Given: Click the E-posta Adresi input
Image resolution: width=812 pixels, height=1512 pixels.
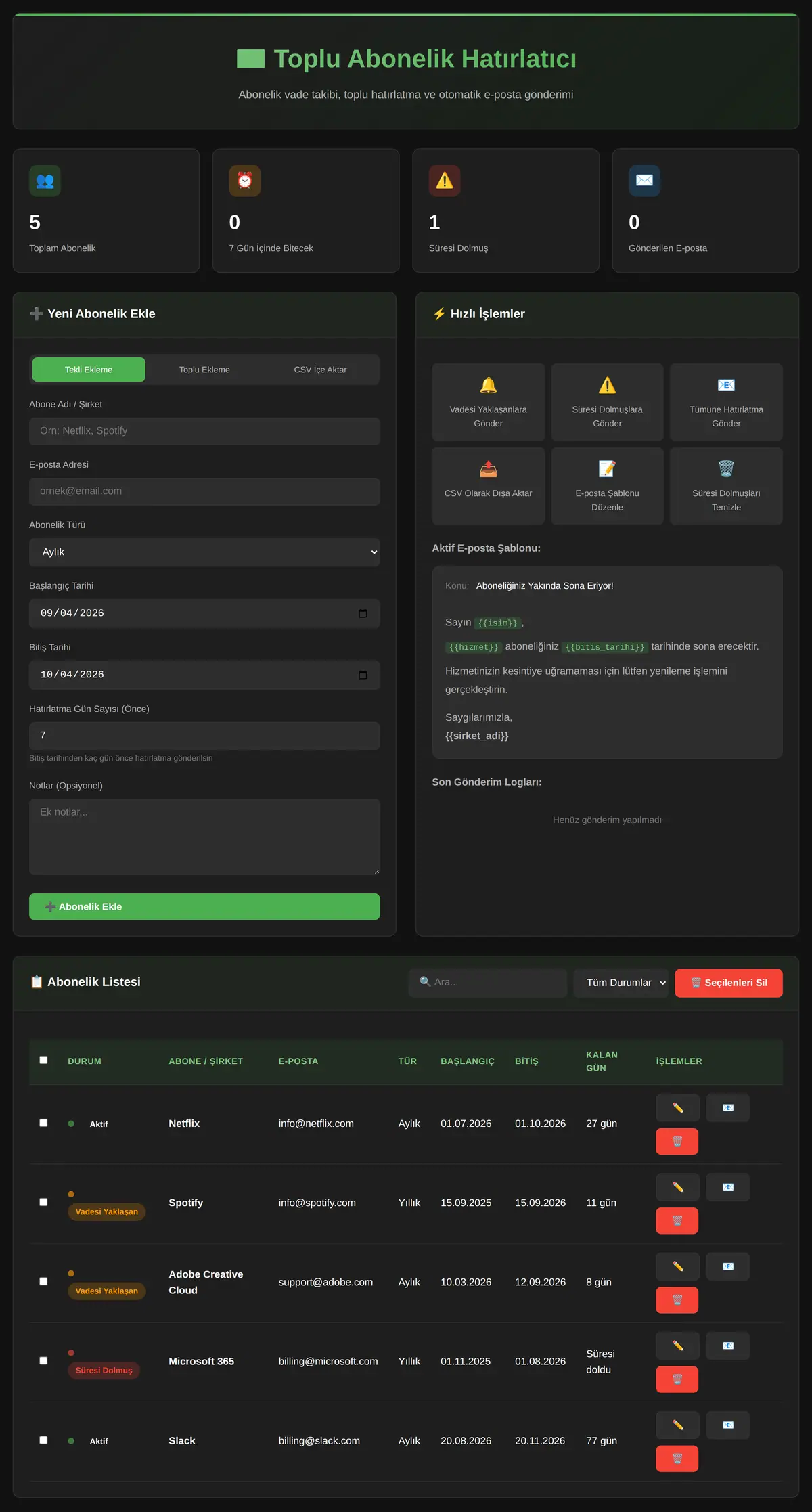Looking at the screenshot, I should pyautogui.click(x=204, y=491).
